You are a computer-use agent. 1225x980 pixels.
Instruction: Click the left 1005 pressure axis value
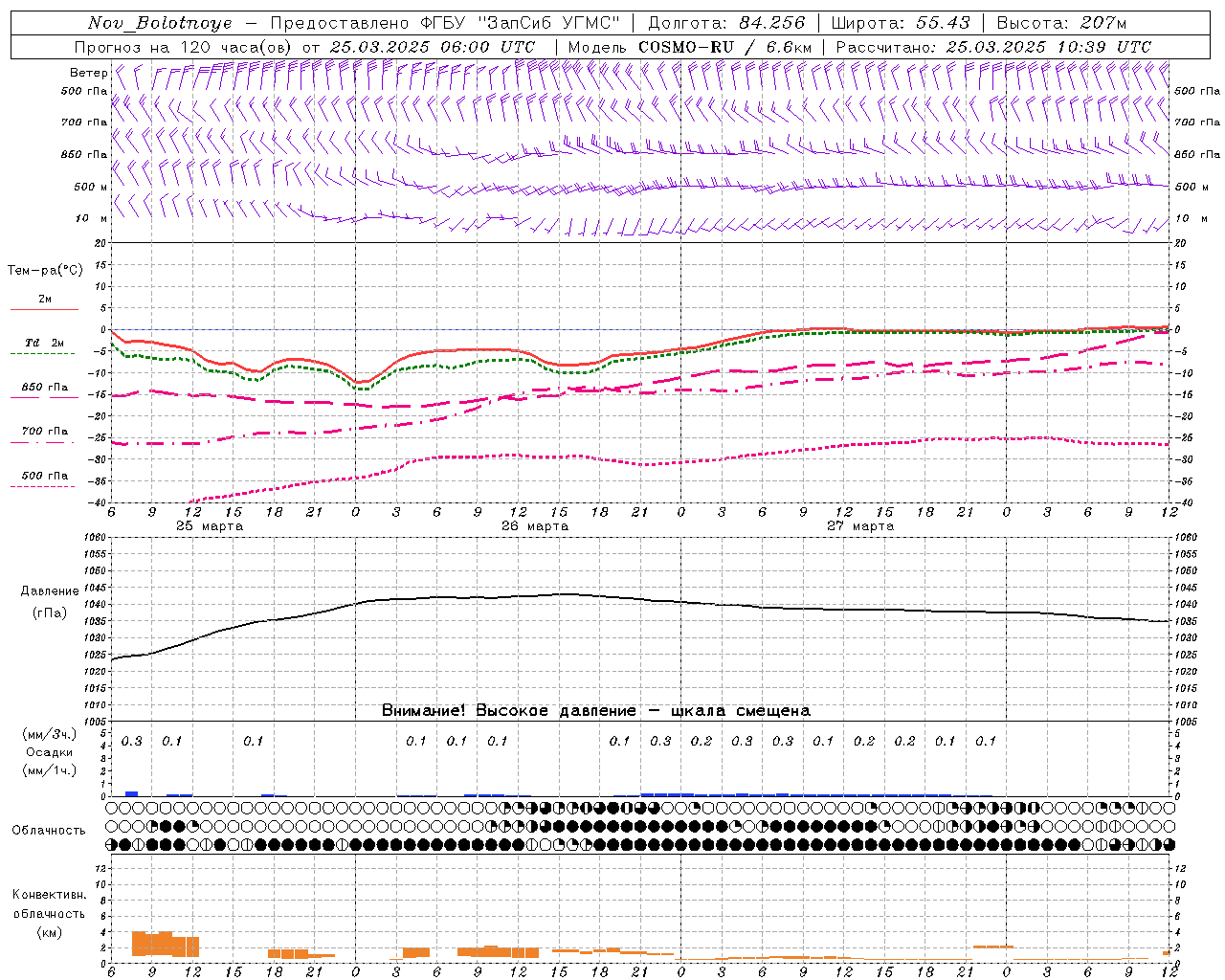pyautogui.click(x=97, y=722)
